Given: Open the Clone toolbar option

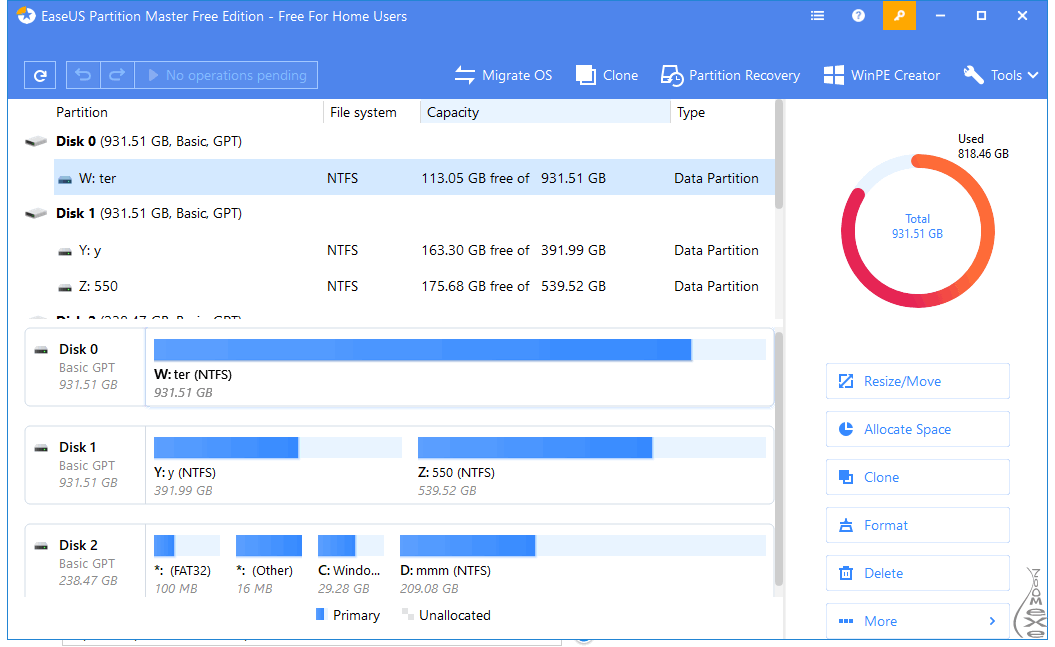Looking at the screenshot, I should tap(607, 75).
